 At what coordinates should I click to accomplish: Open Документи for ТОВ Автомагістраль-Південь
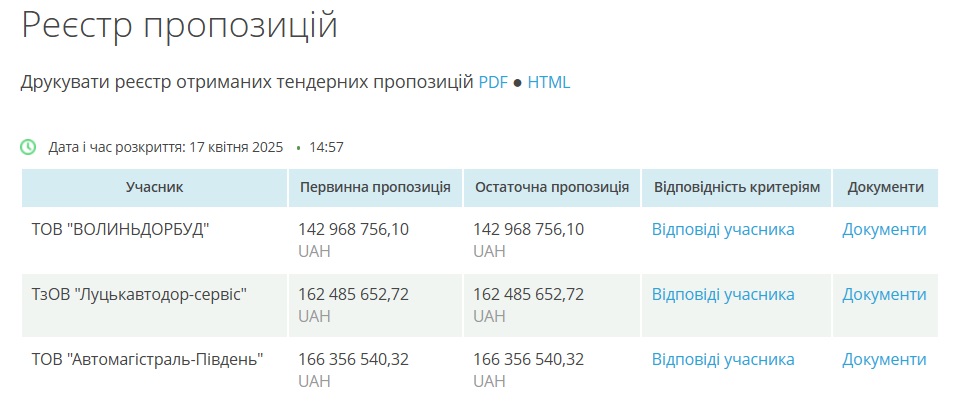point(884,360)
